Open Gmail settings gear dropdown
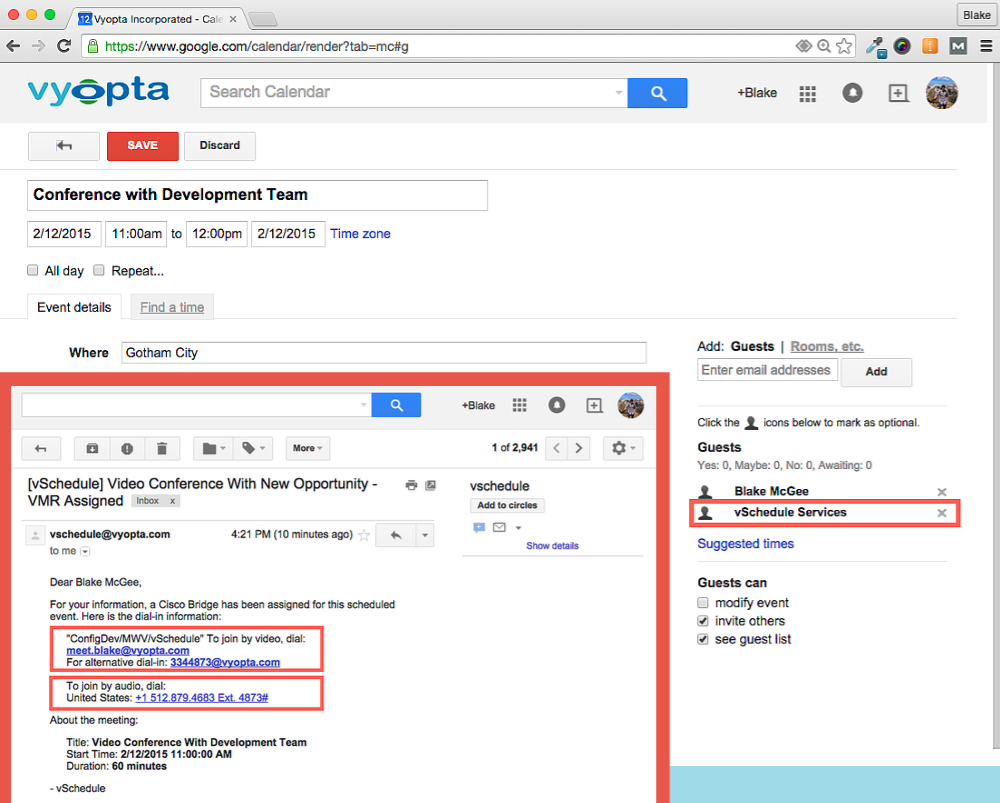Screen dimensions: 1000x803 (623, 448)
